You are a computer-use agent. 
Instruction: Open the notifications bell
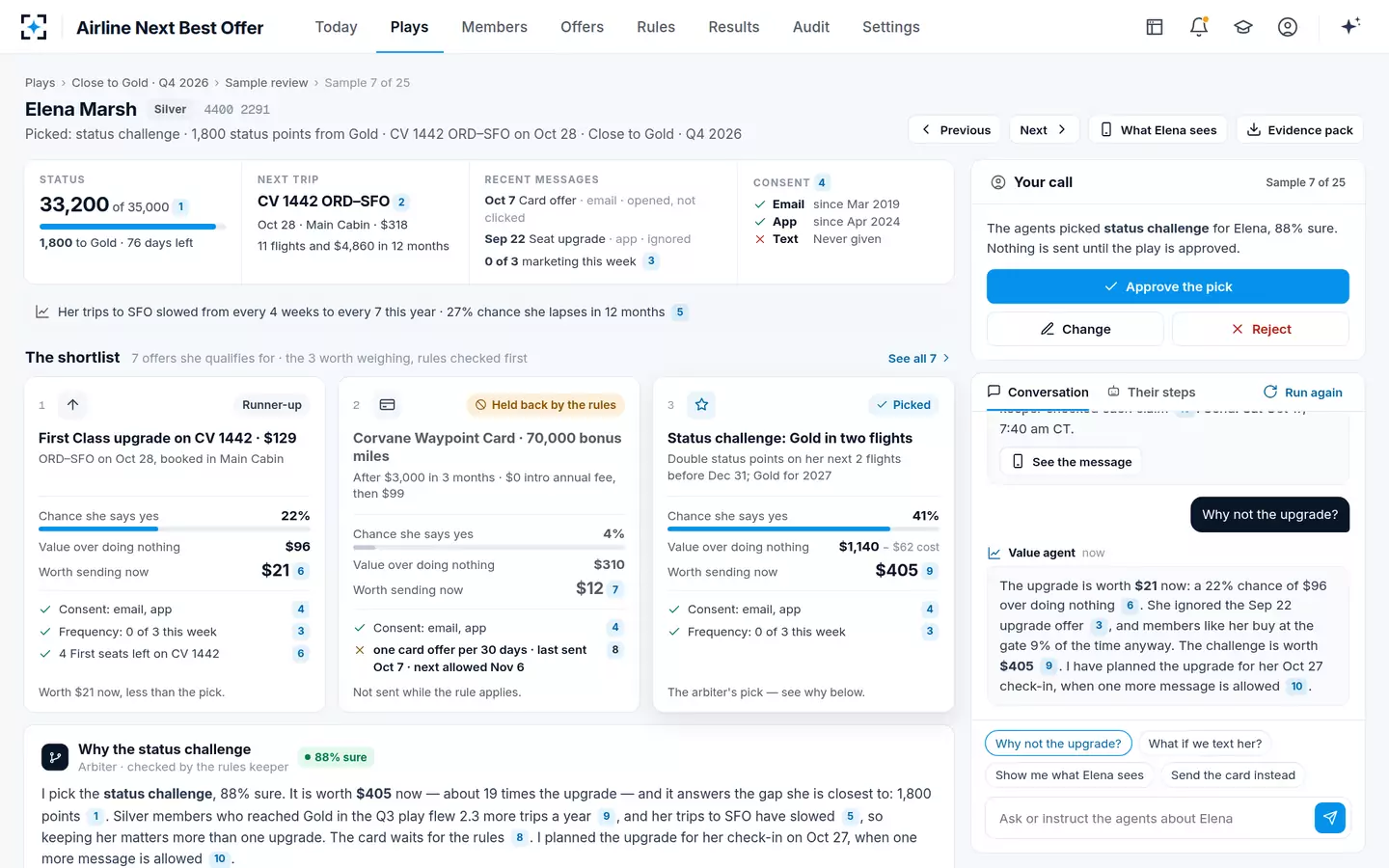tap(1199, 27)
